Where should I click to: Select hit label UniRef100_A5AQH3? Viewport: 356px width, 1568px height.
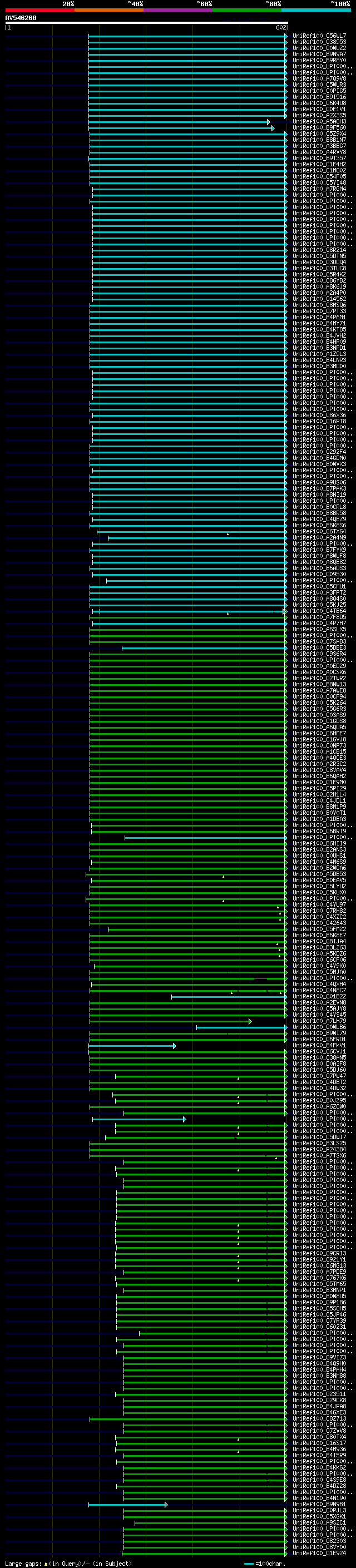(x=319, y=121)
